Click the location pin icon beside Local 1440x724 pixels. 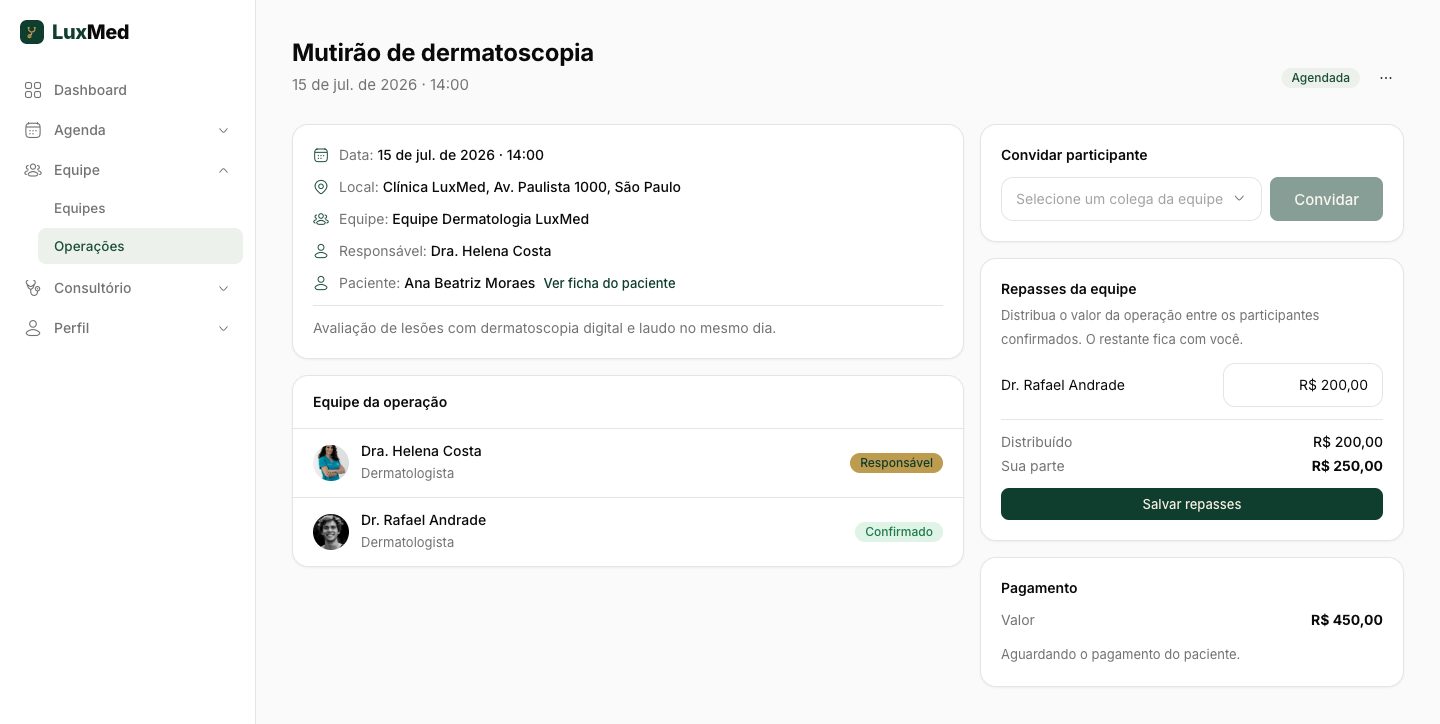point(321,187)
